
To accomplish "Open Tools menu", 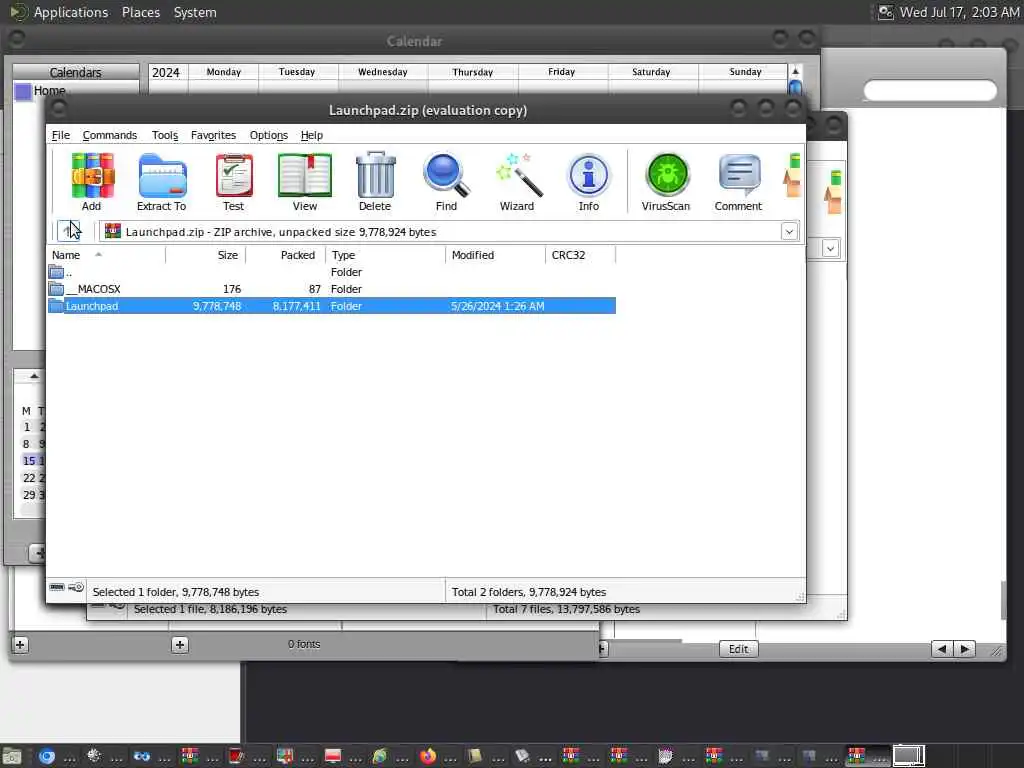I will pyautogui.click(x=165, y=135).
